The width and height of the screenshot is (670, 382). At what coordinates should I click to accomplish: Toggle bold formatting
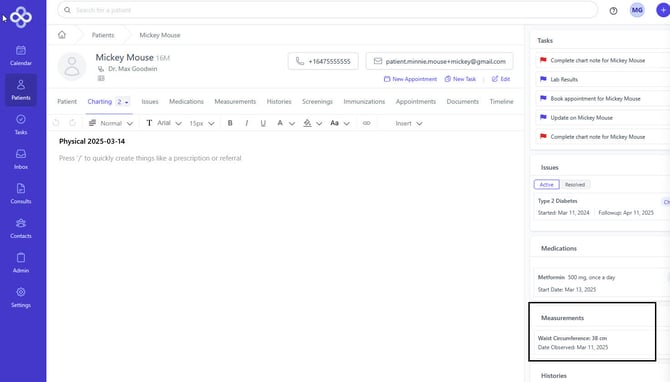point(230,123)
